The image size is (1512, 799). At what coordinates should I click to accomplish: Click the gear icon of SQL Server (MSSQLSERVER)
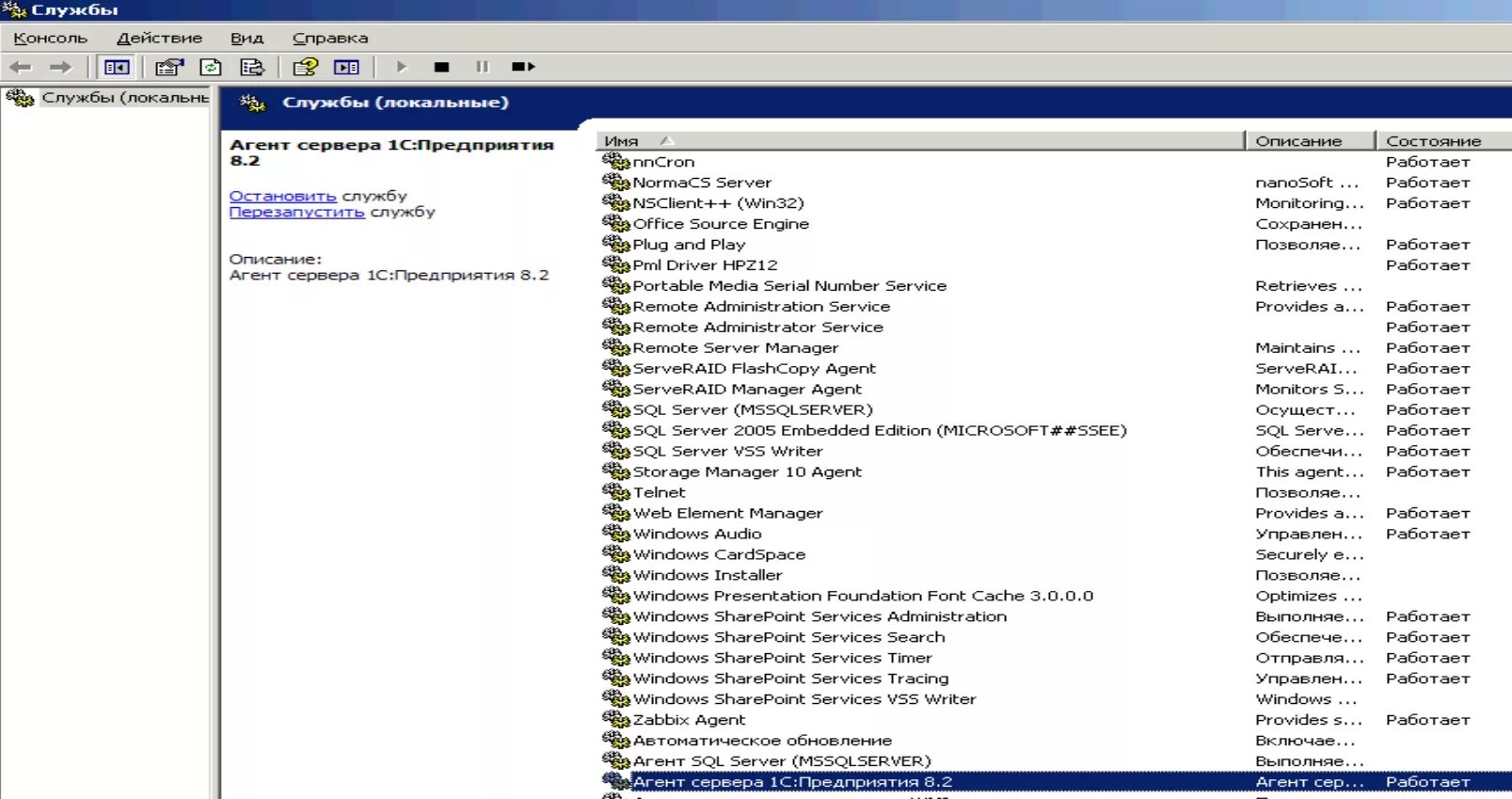[x=615, y=409]
